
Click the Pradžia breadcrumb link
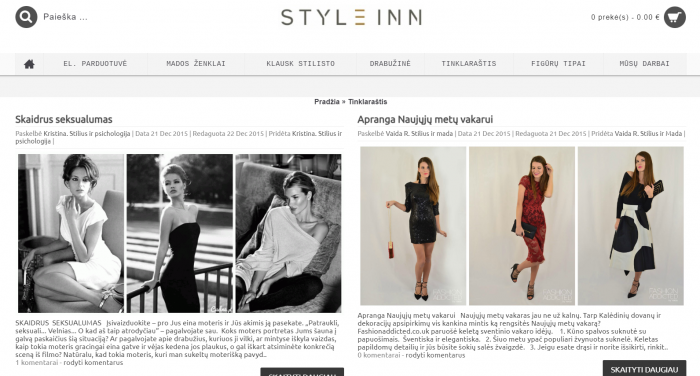(327, 102)
